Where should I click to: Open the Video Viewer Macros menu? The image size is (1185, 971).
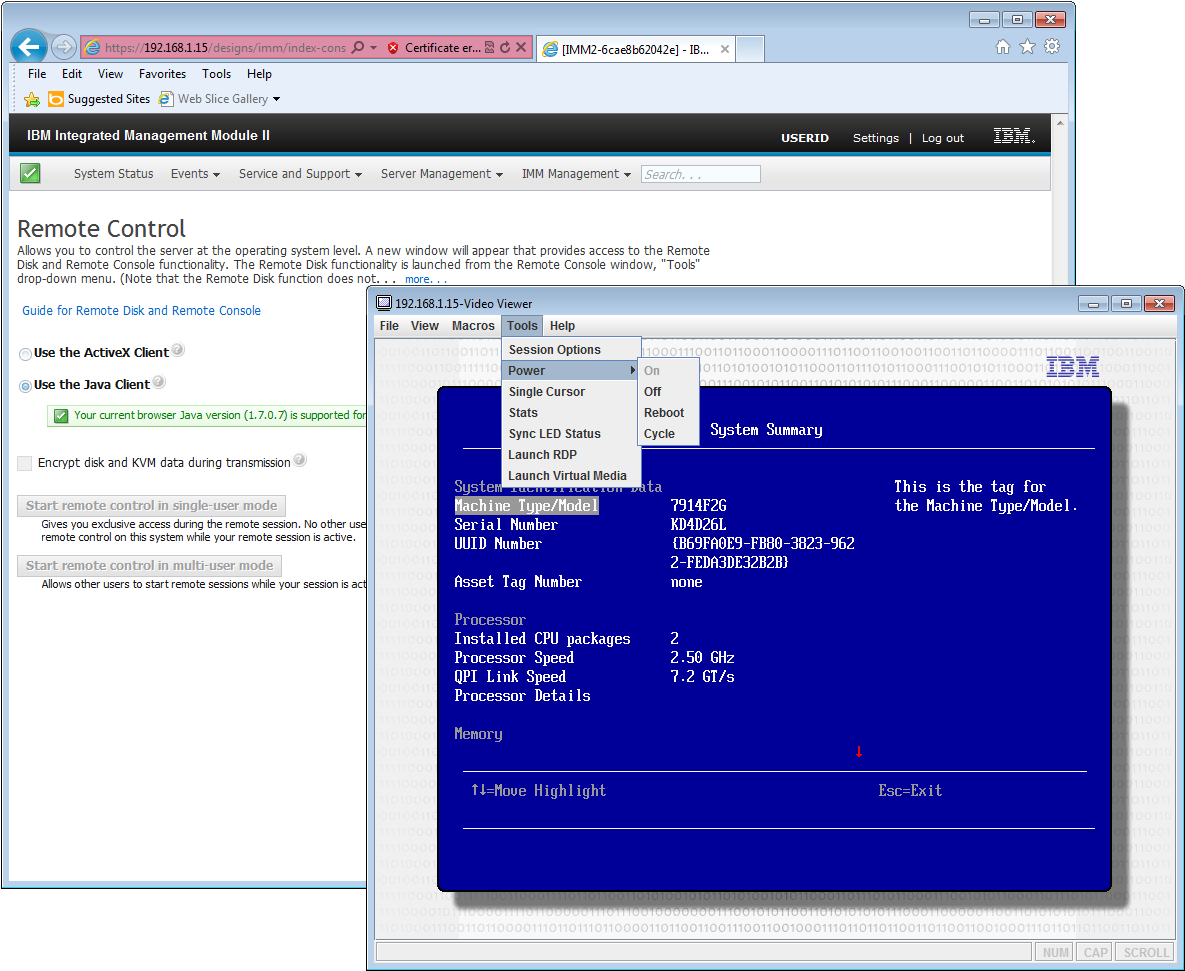click(473, 326)
